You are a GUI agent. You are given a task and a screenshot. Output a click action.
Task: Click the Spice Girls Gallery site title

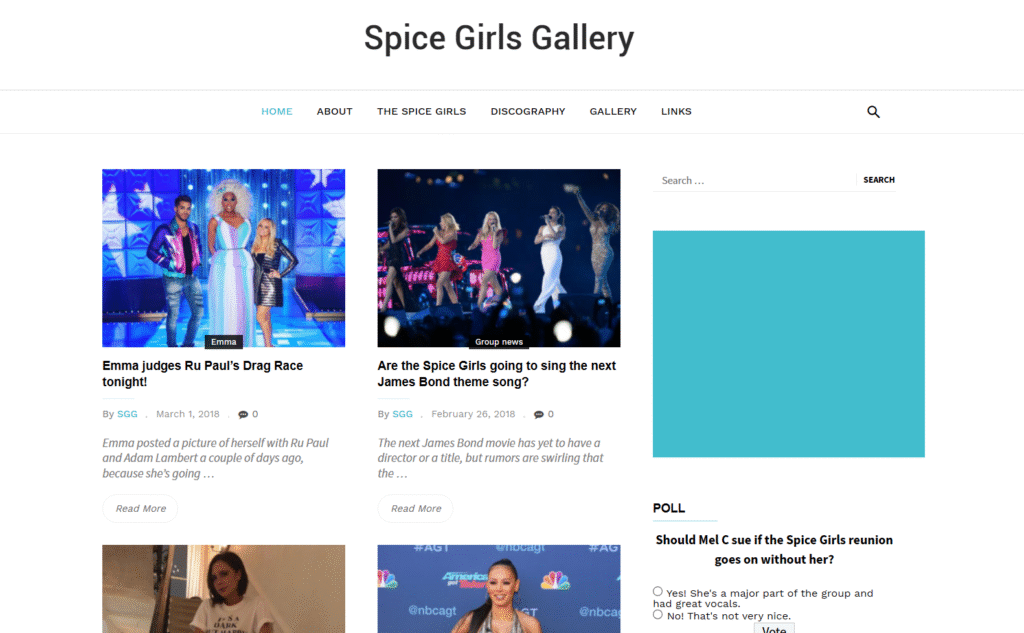(499, 38)
